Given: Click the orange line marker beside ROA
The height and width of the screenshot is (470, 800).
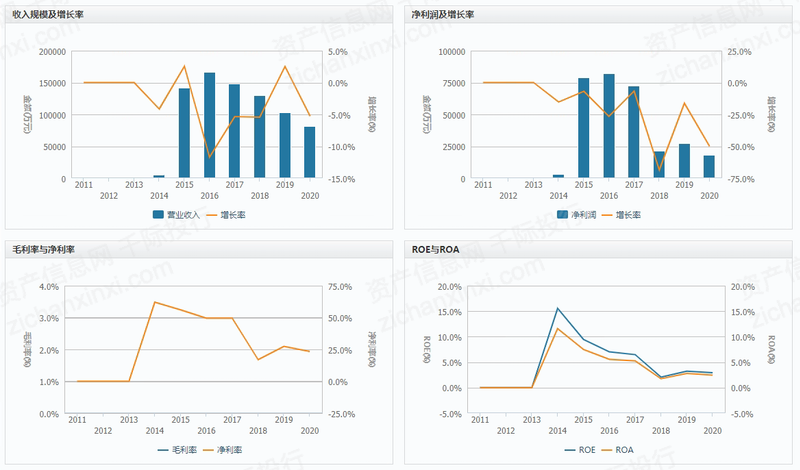Looking at the screenshot, I should (607, 450).
